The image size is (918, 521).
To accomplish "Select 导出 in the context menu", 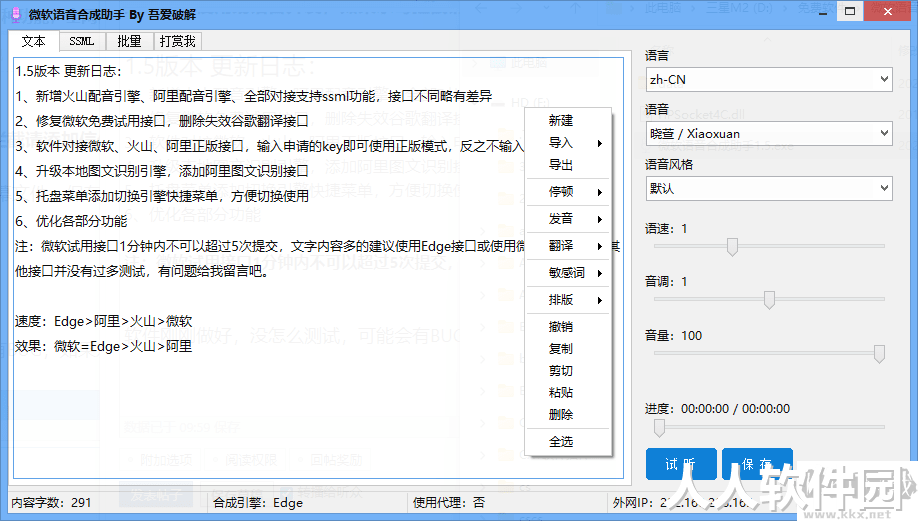I will (568, 165).
